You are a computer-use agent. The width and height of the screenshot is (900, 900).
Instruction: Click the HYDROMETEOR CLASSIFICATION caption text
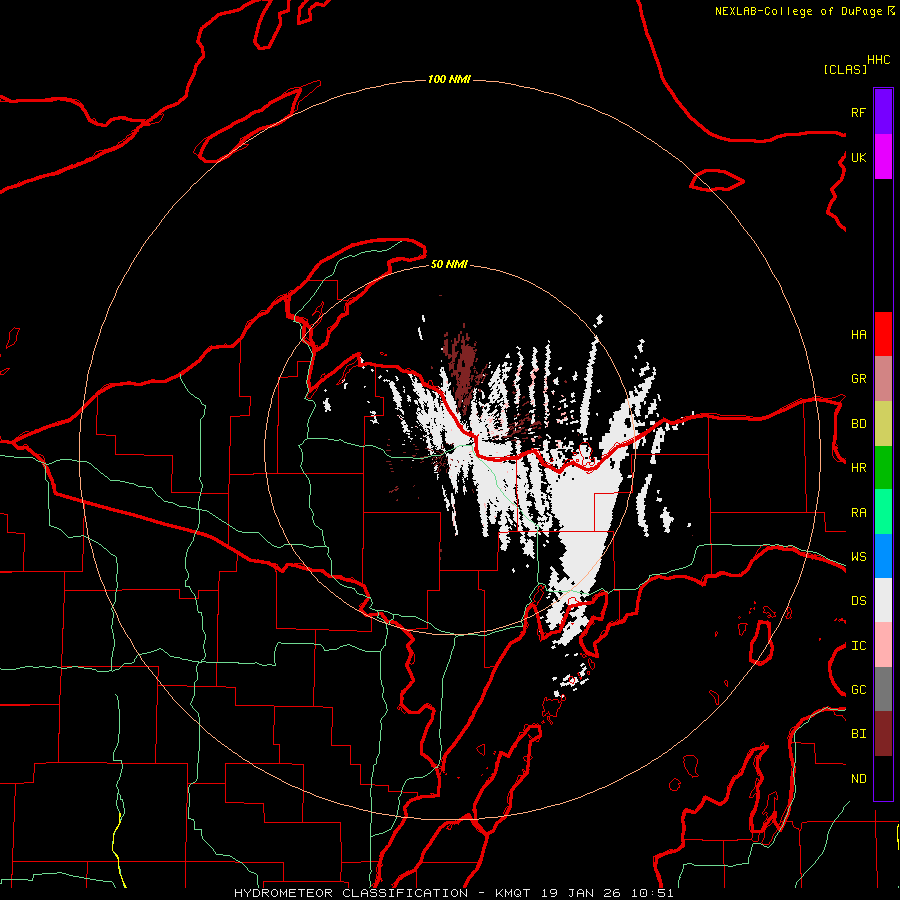[x=351, y=893]
